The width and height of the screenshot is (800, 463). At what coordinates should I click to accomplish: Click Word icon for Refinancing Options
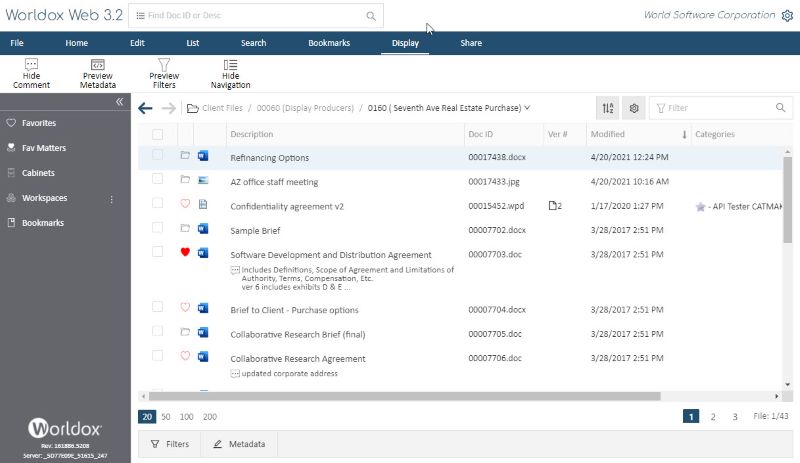203,155
